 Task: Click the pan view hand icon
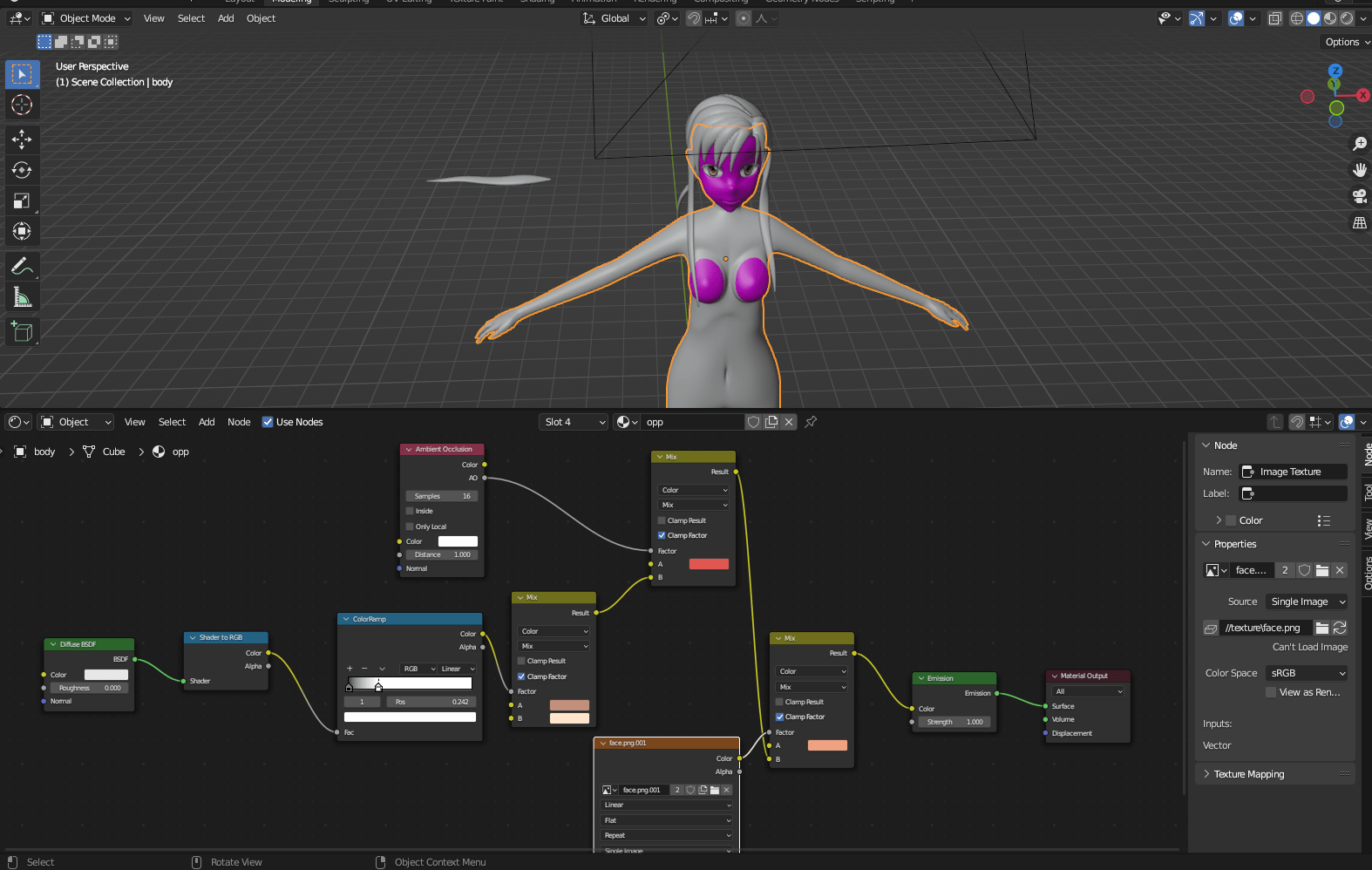(x=1359, y=170)
